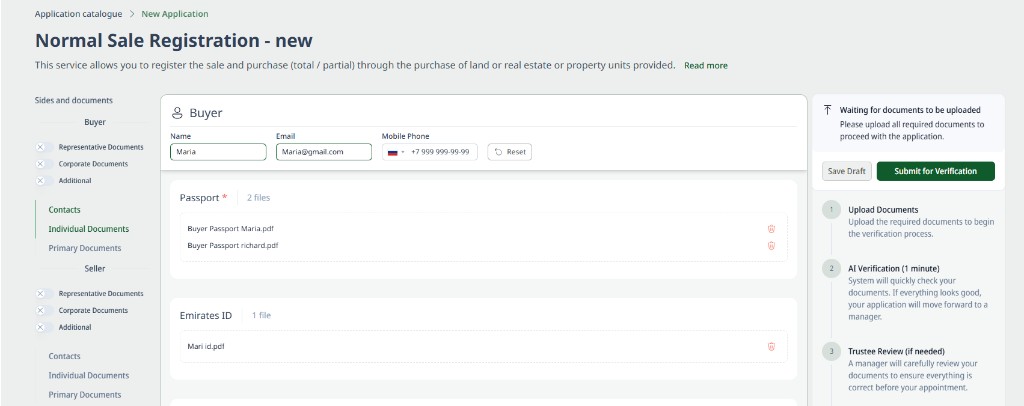Click Submit for Verification button

(936, 171)
